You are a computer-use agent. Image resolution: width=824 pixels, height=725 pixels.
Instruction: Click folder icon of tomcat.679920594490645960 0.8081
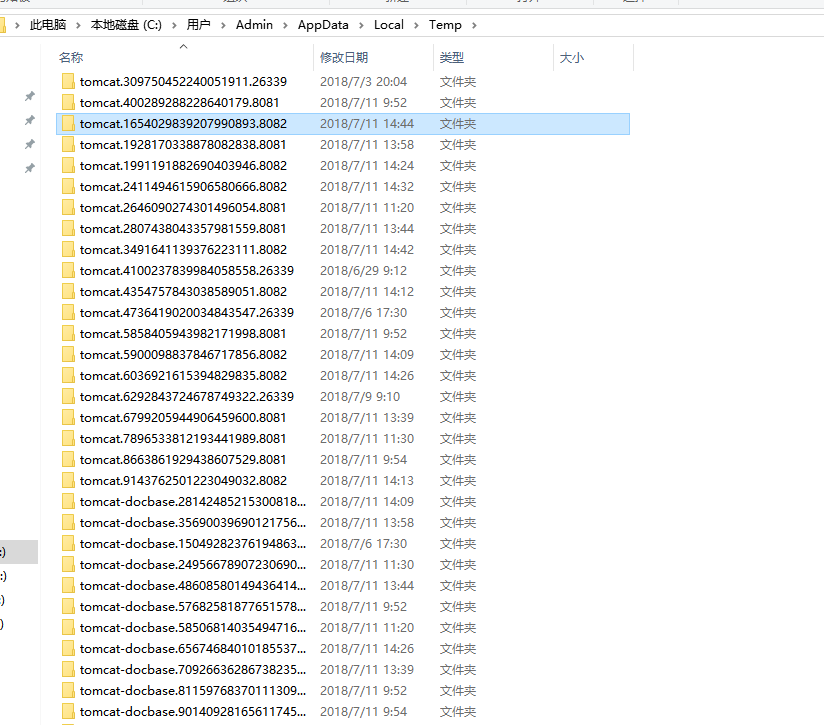(x=68, y=418)
